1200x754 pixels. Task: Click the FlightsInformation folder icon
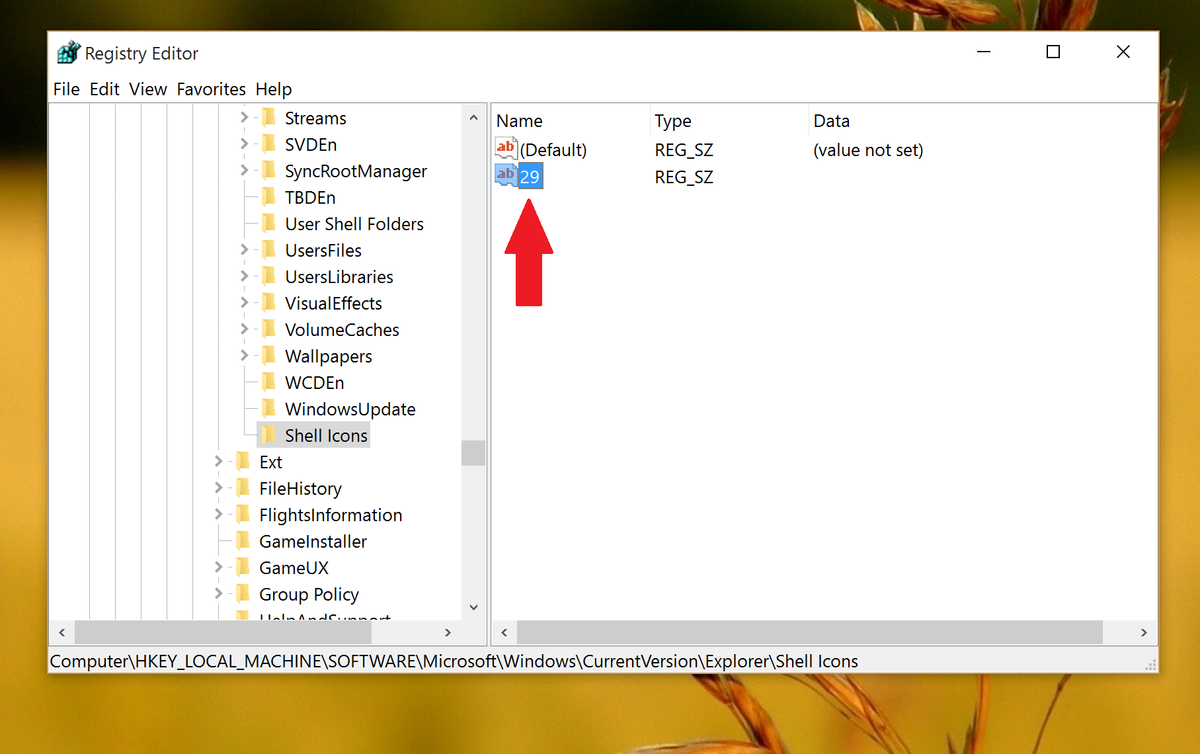pyautogui.click(x=241, y=515)
